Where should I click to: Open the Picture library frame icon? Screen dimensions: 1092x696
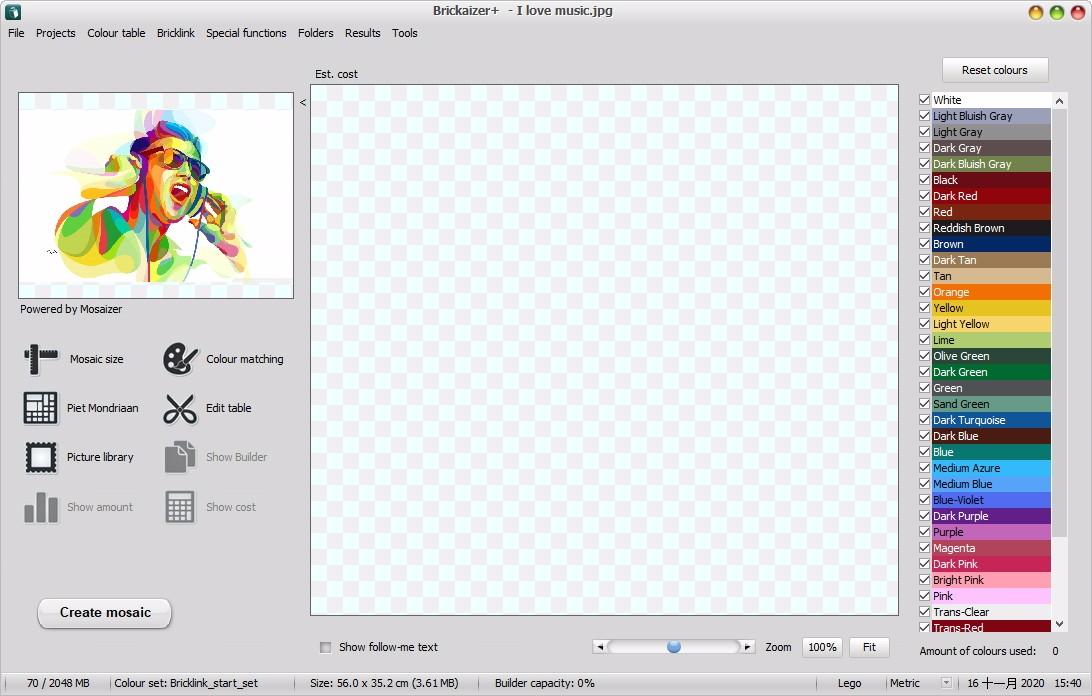coord(40,458)
